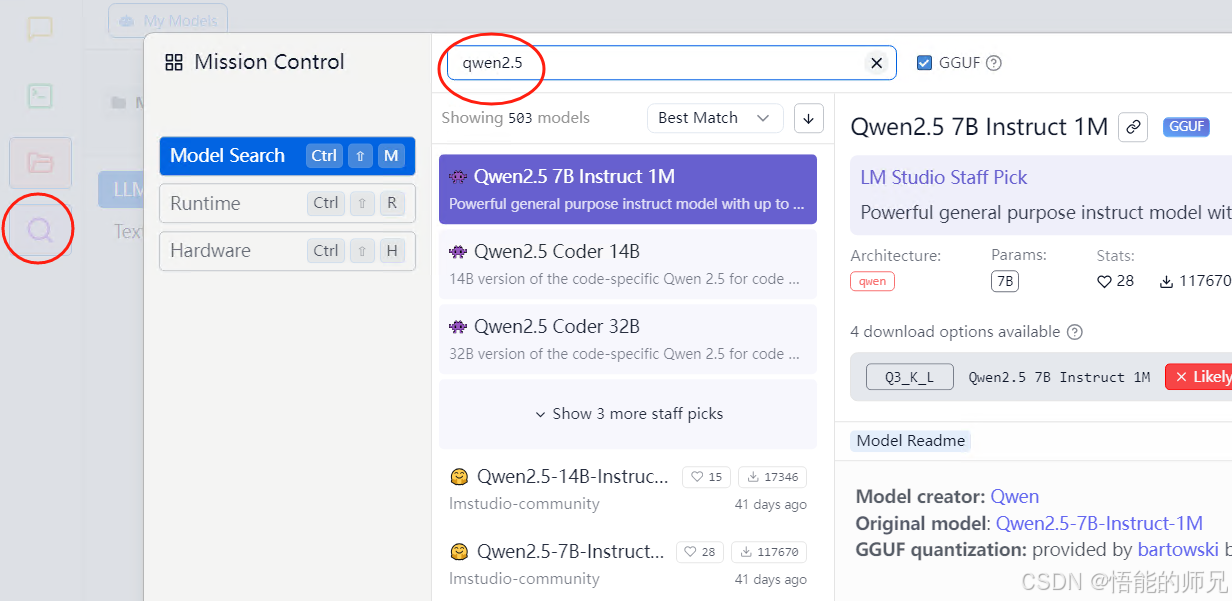Image resolution: width=1232 pixels, height=601 pixels.
Task: Open the Qwen model creator link
Action: click(x=1015, y=497)
